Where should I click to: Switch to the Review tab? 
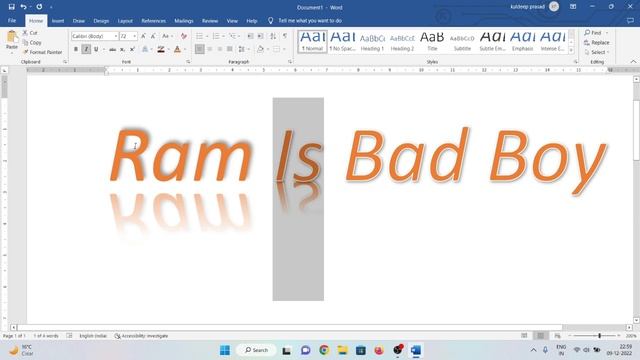click(210, 20)
